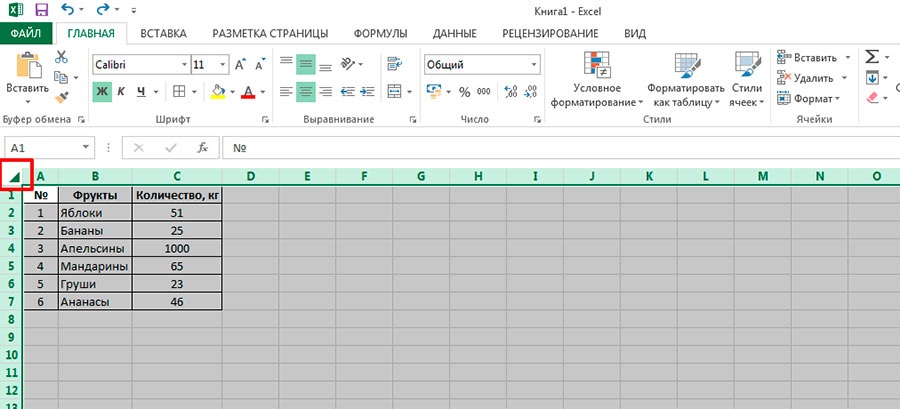Expand the Общий number format dropdown
This screenshot has height=409, width=900.
(534, 64)
